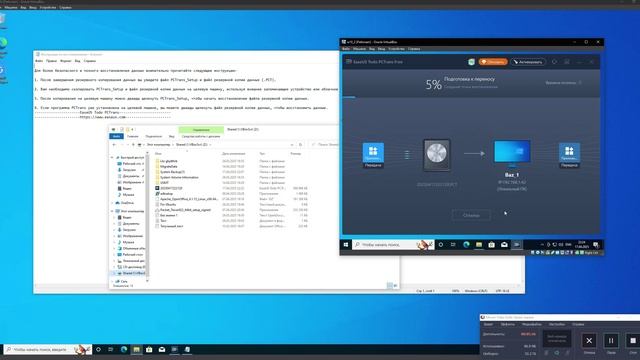Expand Network node in Explorer tree
Image resolution: width=640 pixels, height=360 pixels.
pos(112,281)
